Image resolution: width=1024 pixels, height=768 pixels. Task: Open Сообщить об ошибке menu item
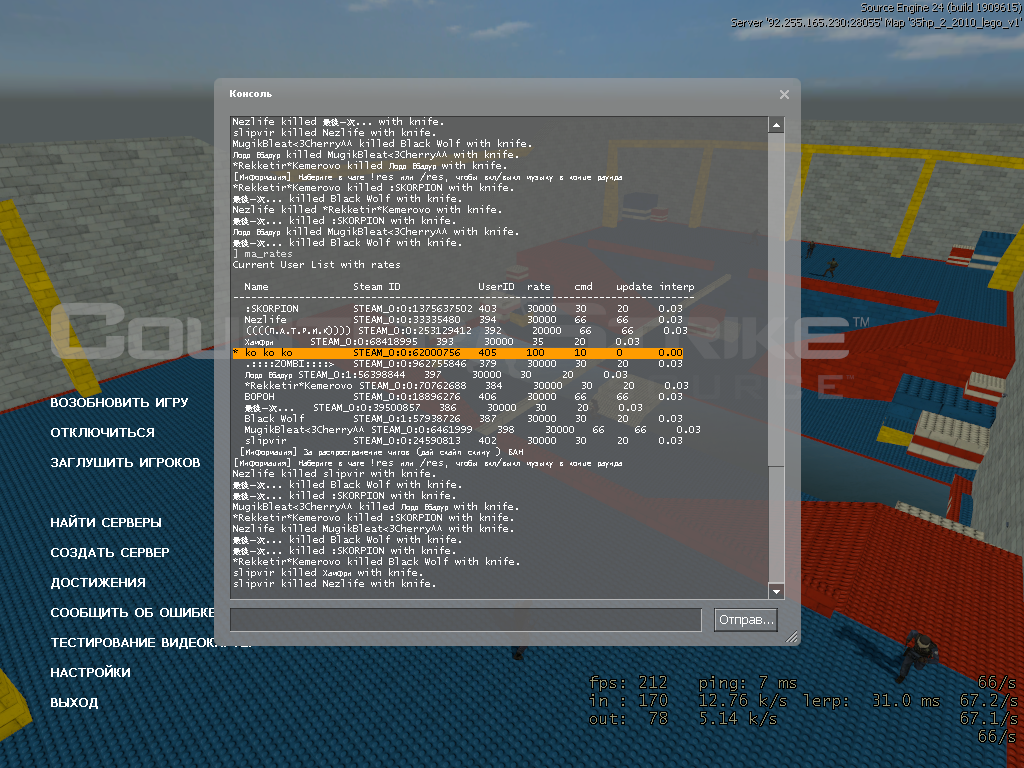click(x=133, y=613)
